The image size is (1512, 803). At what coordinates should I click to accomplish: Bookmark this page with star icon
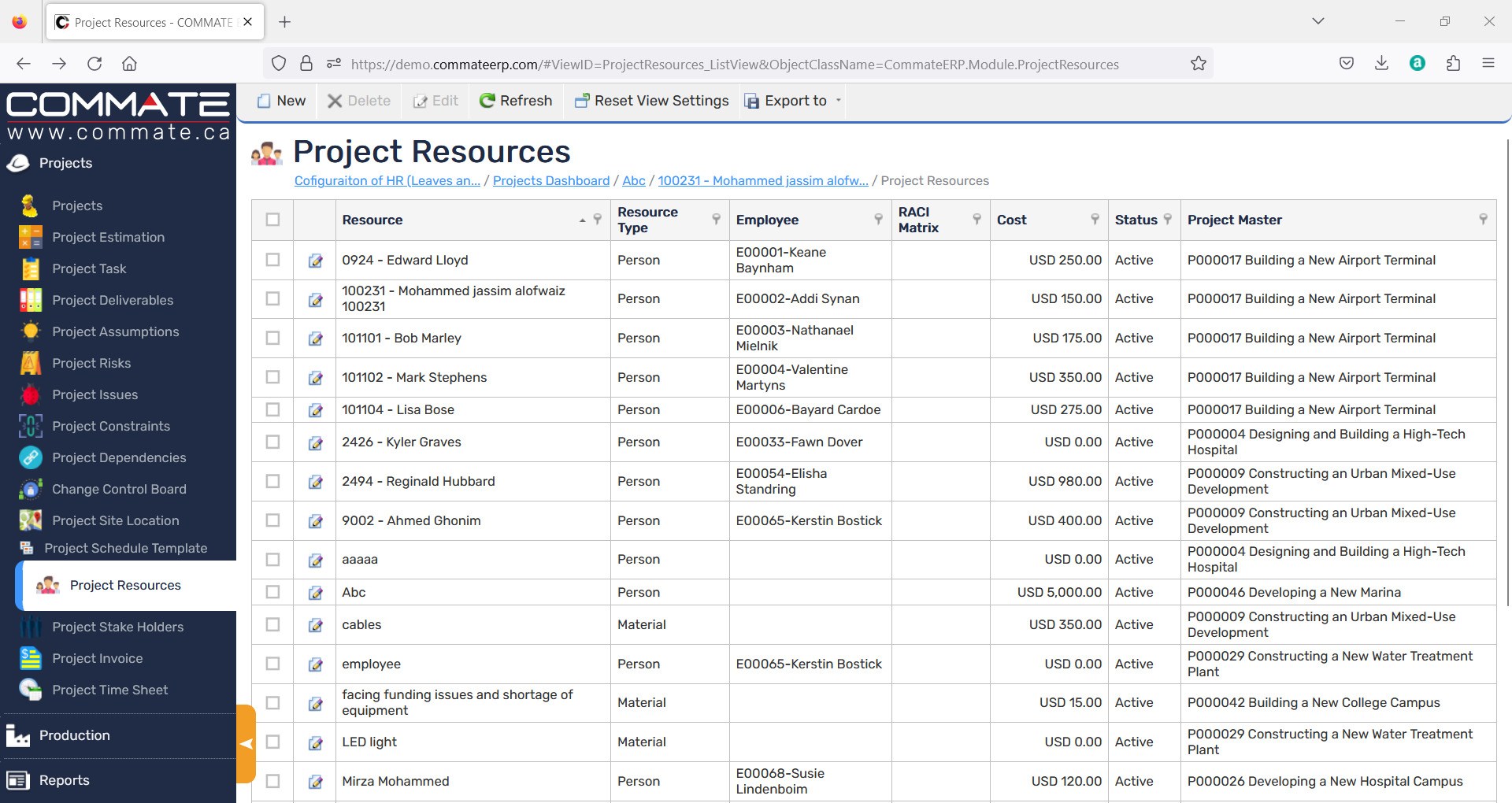tap(1198, 64)
